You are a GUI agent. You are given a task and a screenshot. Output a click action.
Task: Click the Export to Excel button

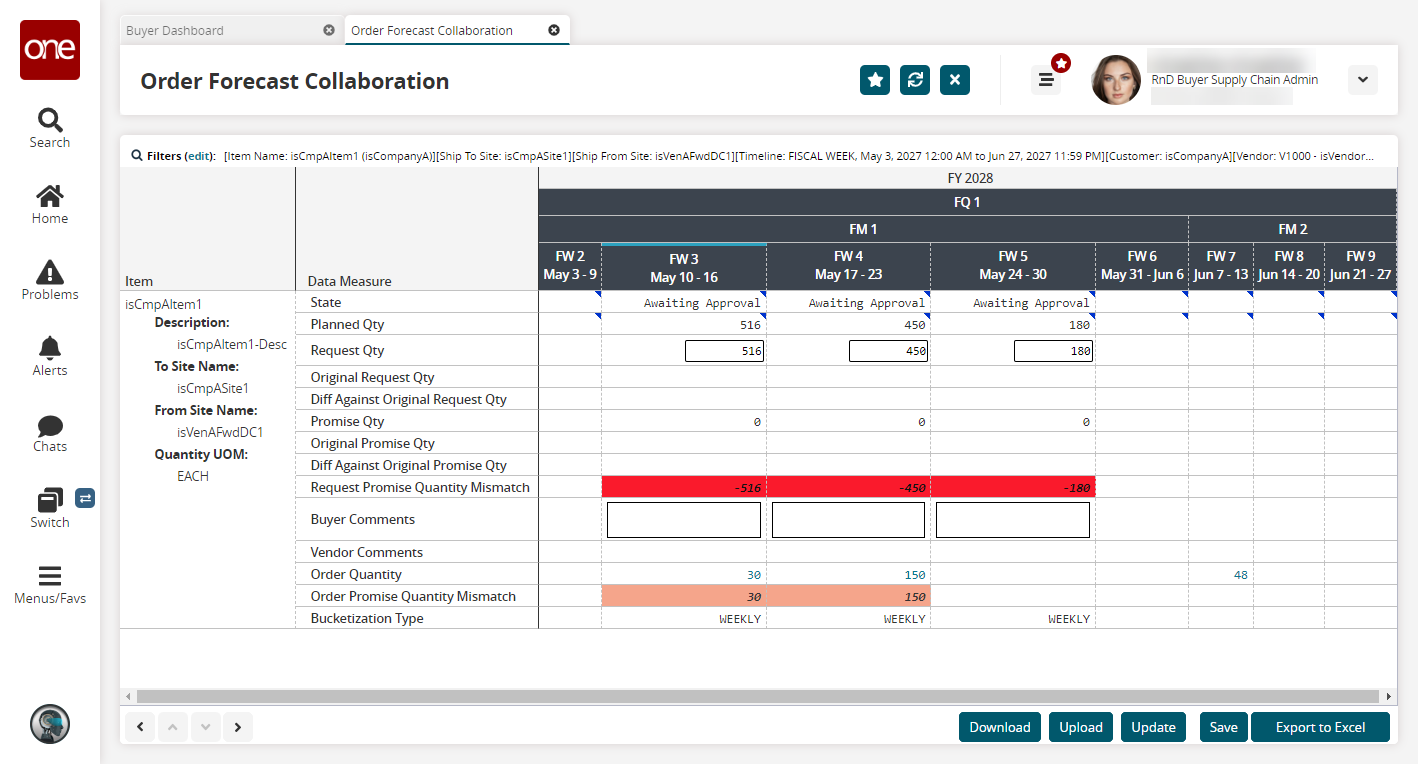click(x=1320, y=727)
